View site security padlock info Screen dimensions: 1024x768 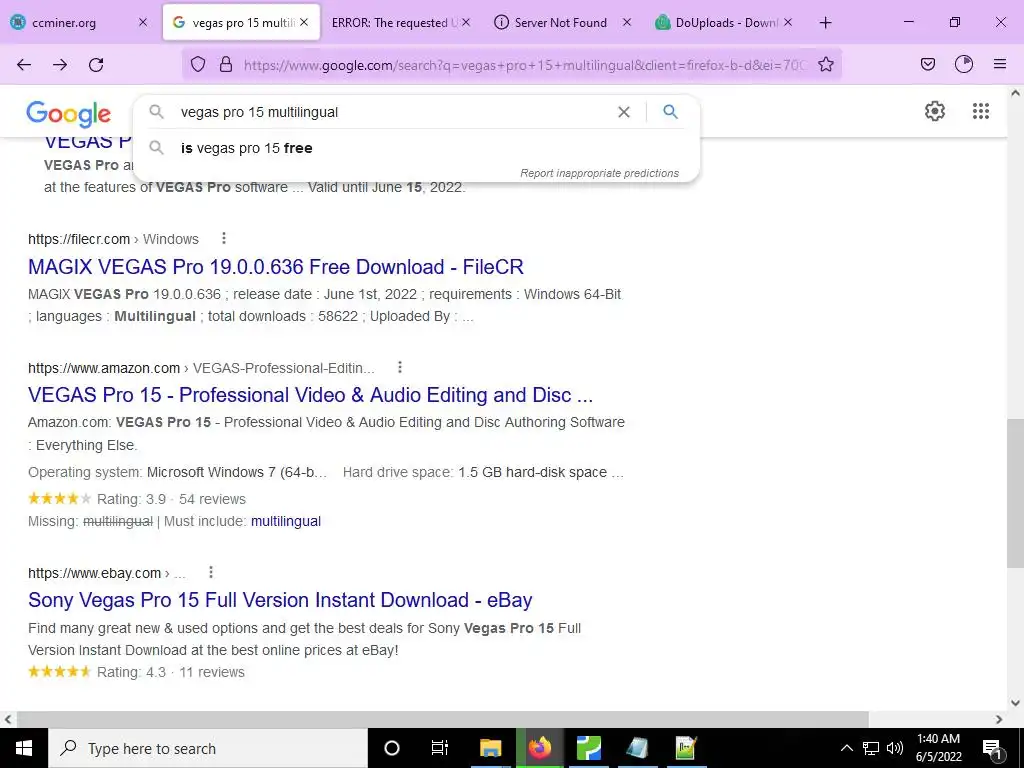226,64
